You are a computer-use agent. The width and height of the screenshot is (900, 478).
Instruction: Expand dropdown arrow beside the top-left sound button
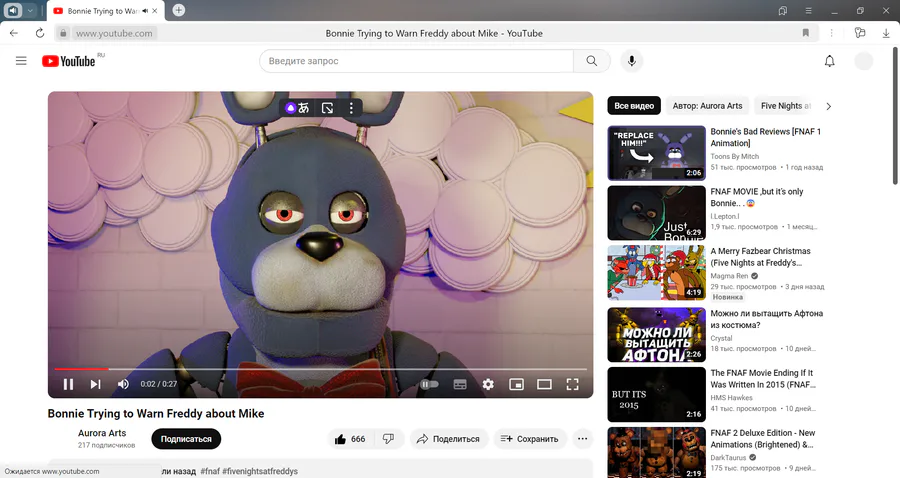(x=30, y=10)
